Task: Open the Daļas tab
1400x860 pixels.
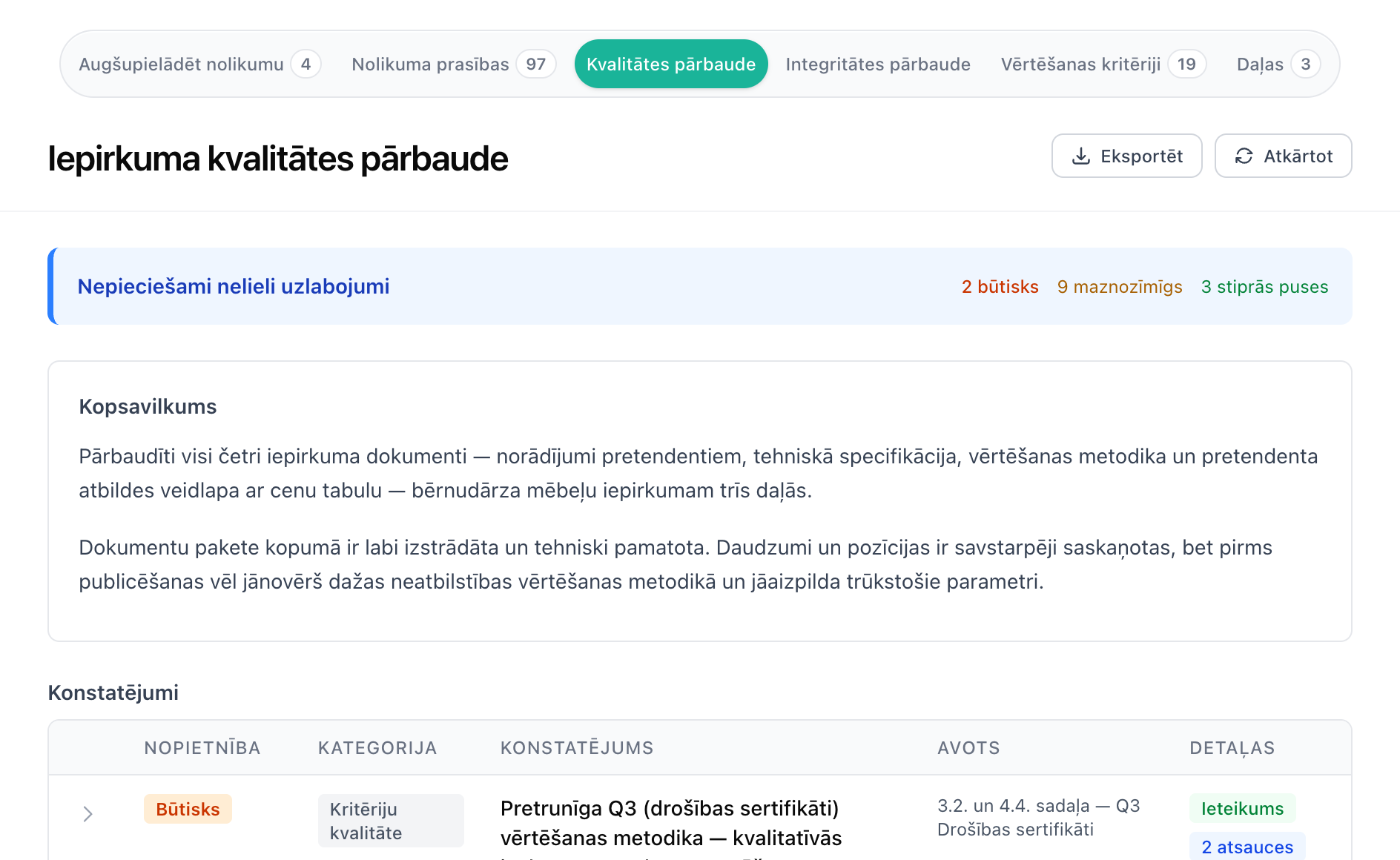Action: pyautogui.click(x=1278, y=64)
